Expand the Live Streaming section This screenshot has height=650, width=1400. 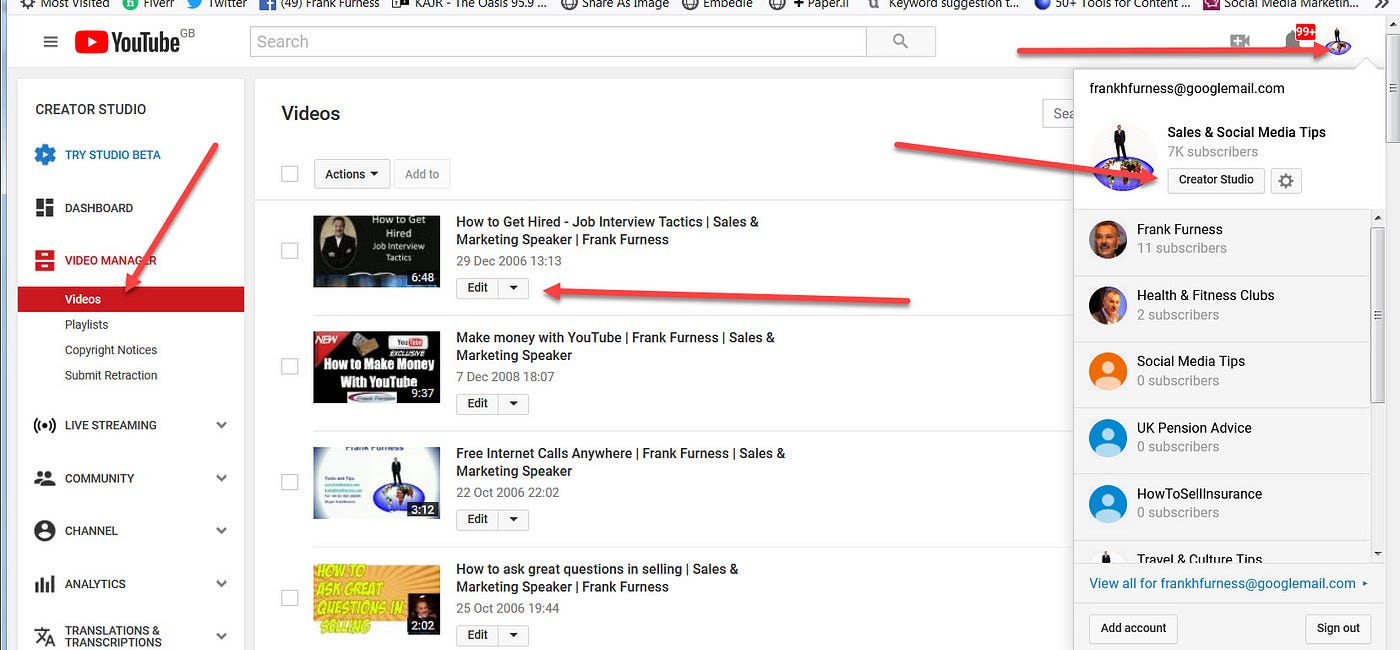[221, 425]
